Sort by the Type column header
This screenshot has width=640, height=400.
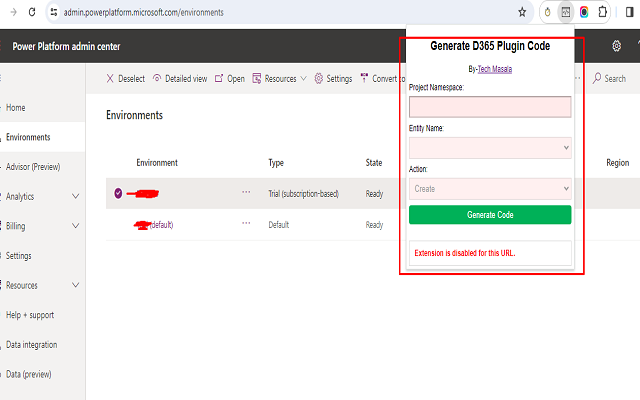pyautogui.click(x=276, y=163)
